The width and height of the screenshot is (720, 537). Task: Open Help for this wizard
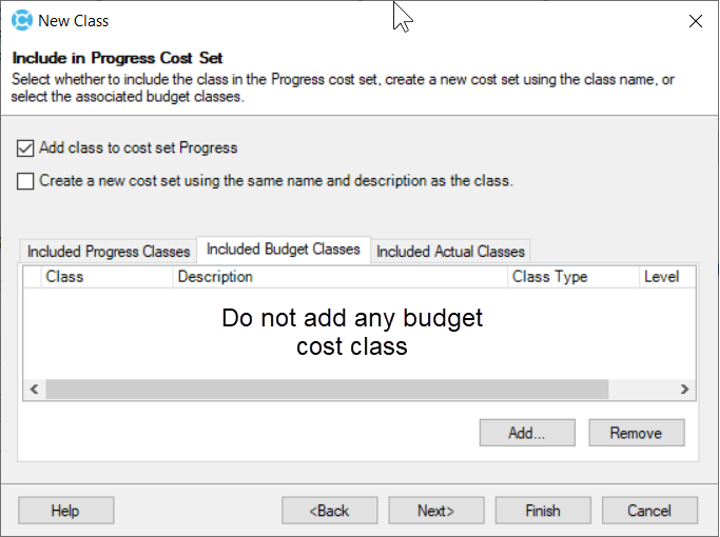[65, 511]
